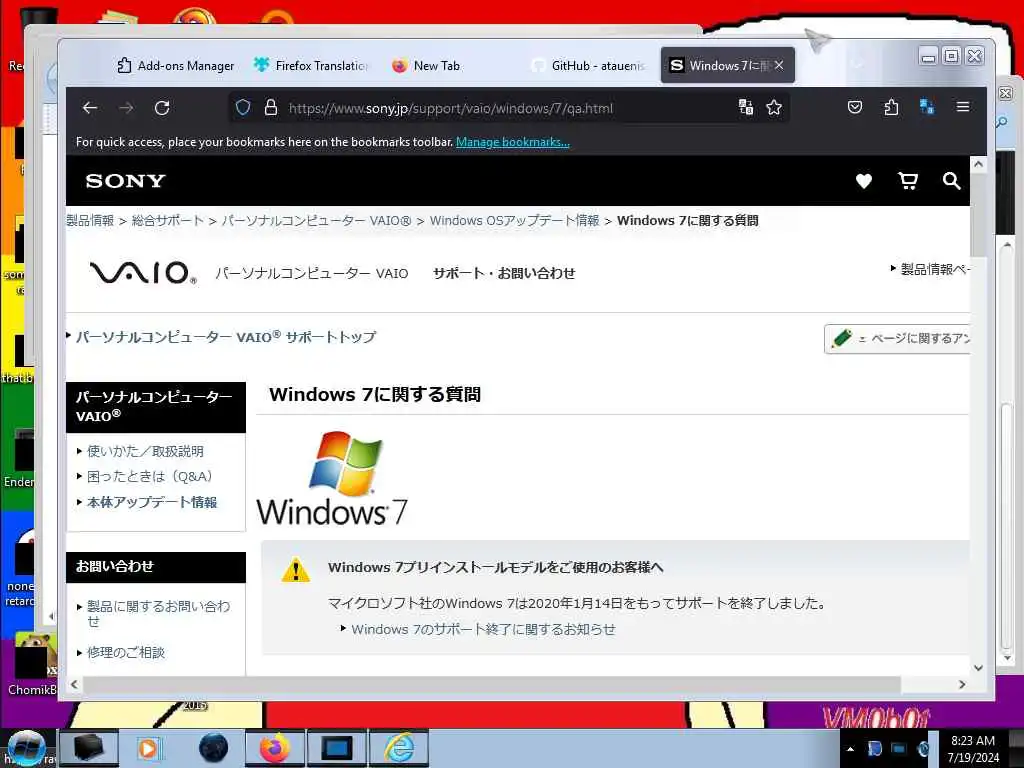The width and height of the screenshot is (1024, 768).
Task: Close the Windows 7 Sony tab
Action: point(779,65)
